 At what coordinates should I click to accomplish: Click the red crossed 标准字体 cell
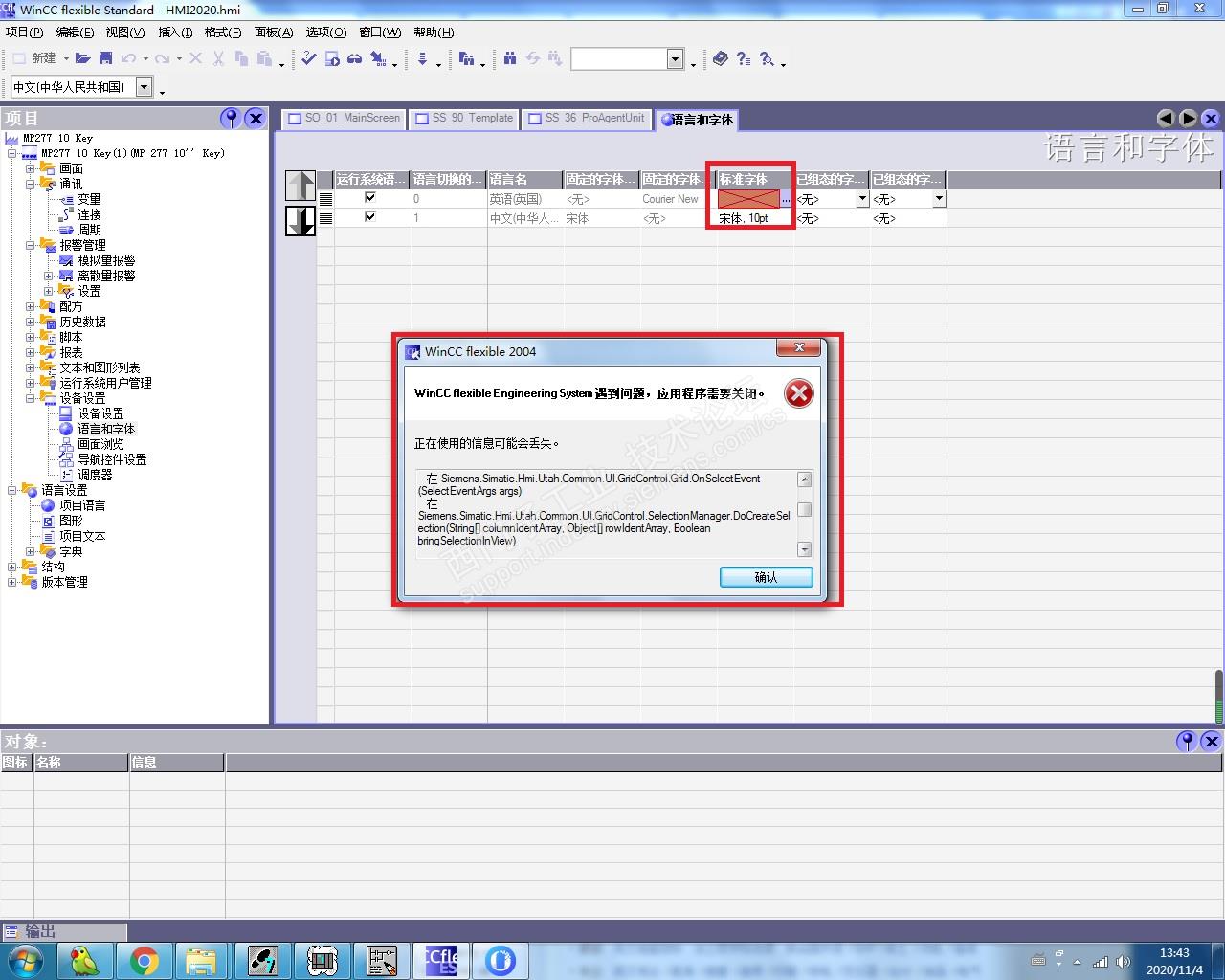(x=748, y=199)
